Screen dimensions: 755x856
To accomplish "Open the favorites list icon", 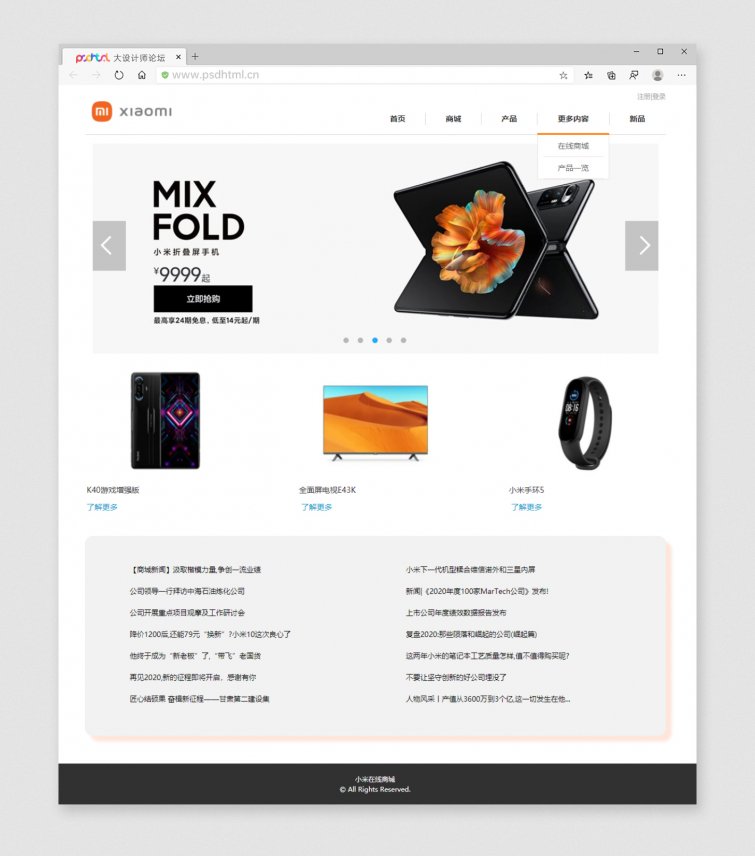I will click(x=588, y=75).
